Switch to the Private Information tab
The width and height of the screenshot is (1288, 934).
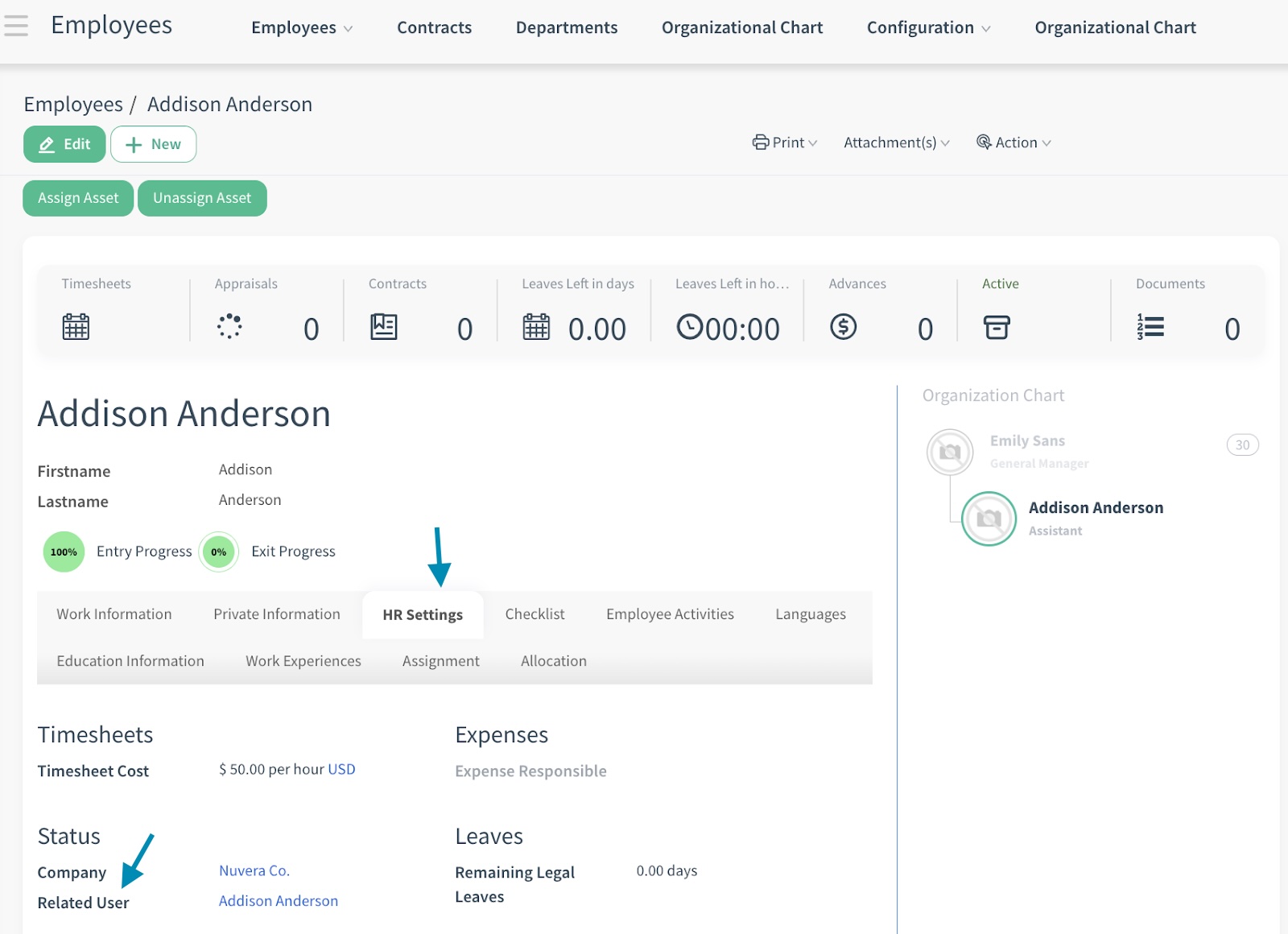coord(276,614)
